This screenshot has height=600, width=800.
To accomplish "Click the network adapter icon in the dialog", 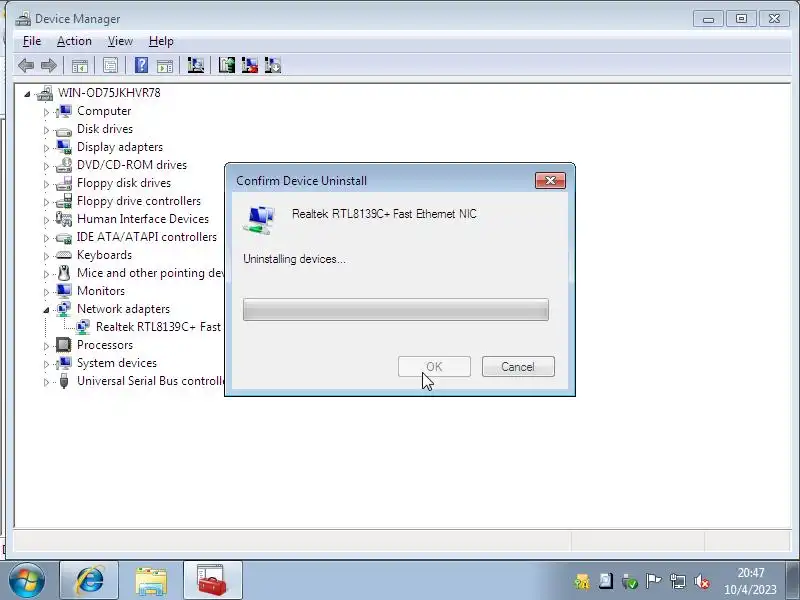I will pos(260,220).
